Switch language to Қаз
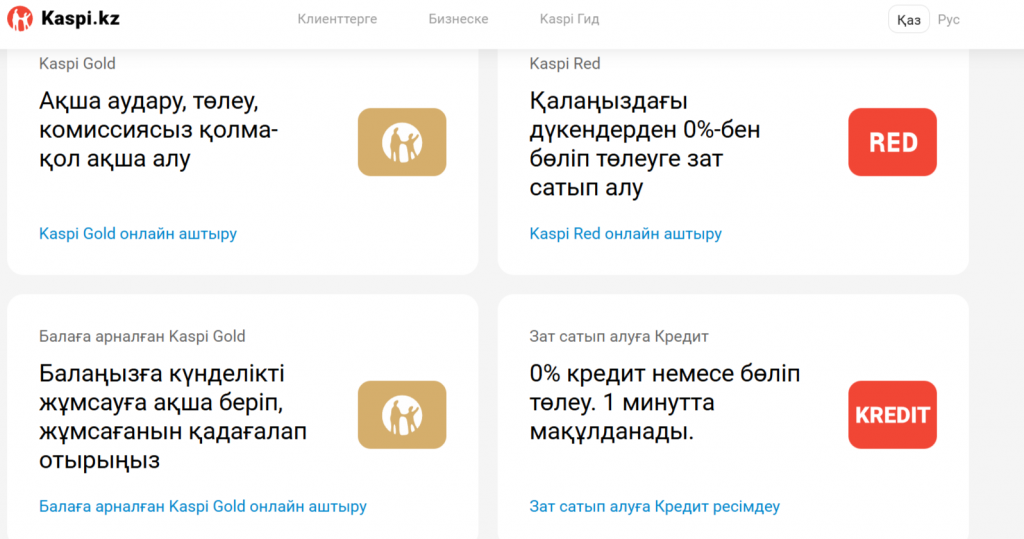The width and height of the screenshot is (1024, 539). [908, 20]
